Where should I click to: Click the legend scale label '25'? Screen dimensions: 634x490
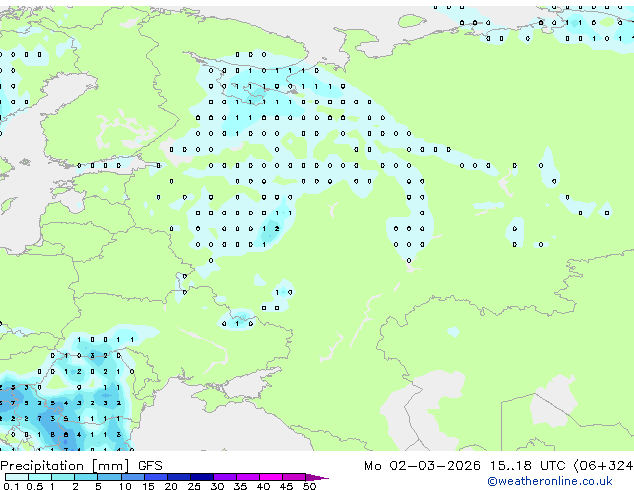coord(194,486)
